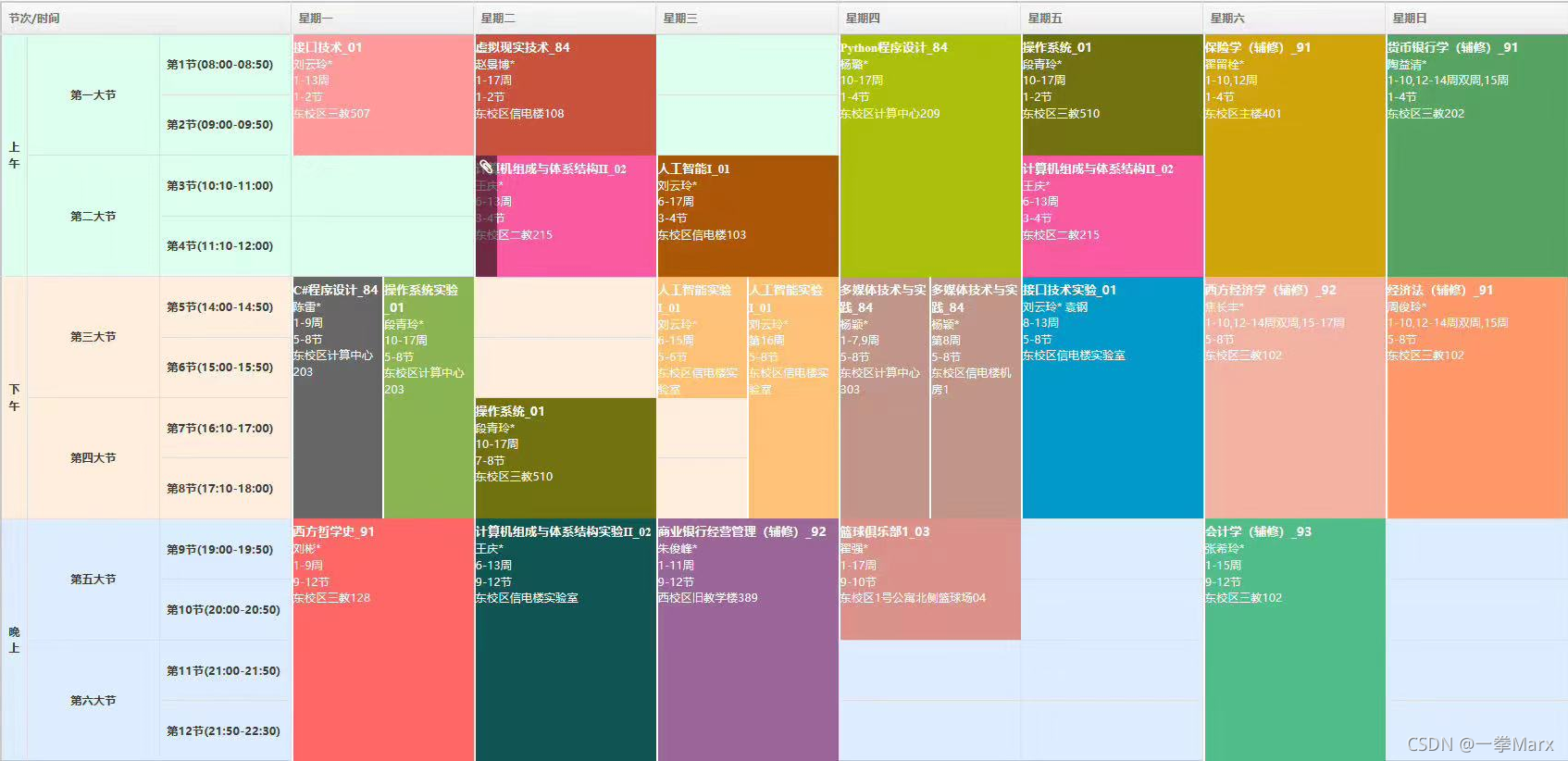The width and height of the screenshot is (1568, 761).
Task: Click the 第9节(19:00-19:50) time slot
Action: [220, 550]
